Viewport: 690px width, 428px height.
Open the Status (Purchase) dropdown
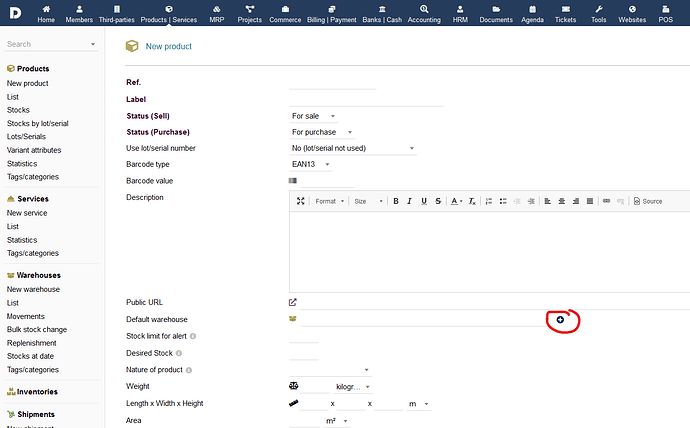click(322, 132)
